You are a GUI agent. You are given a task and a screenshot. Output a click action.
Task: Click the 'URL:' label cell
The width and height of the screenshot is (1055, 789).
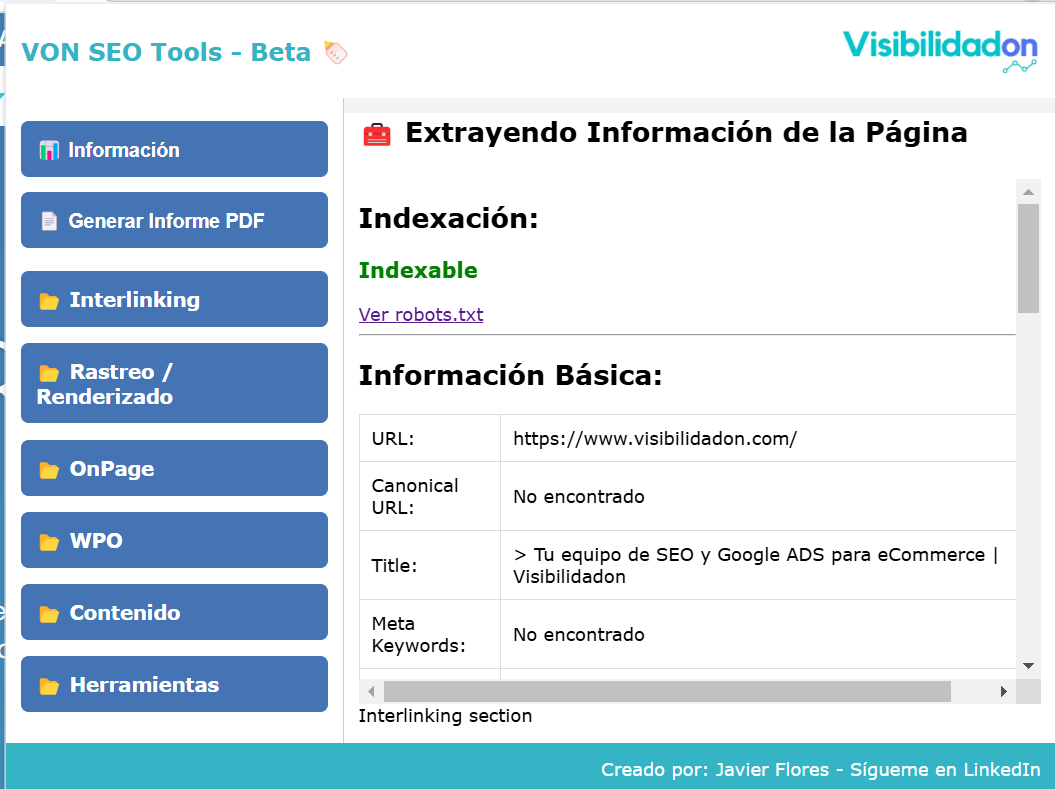[430, 439]
